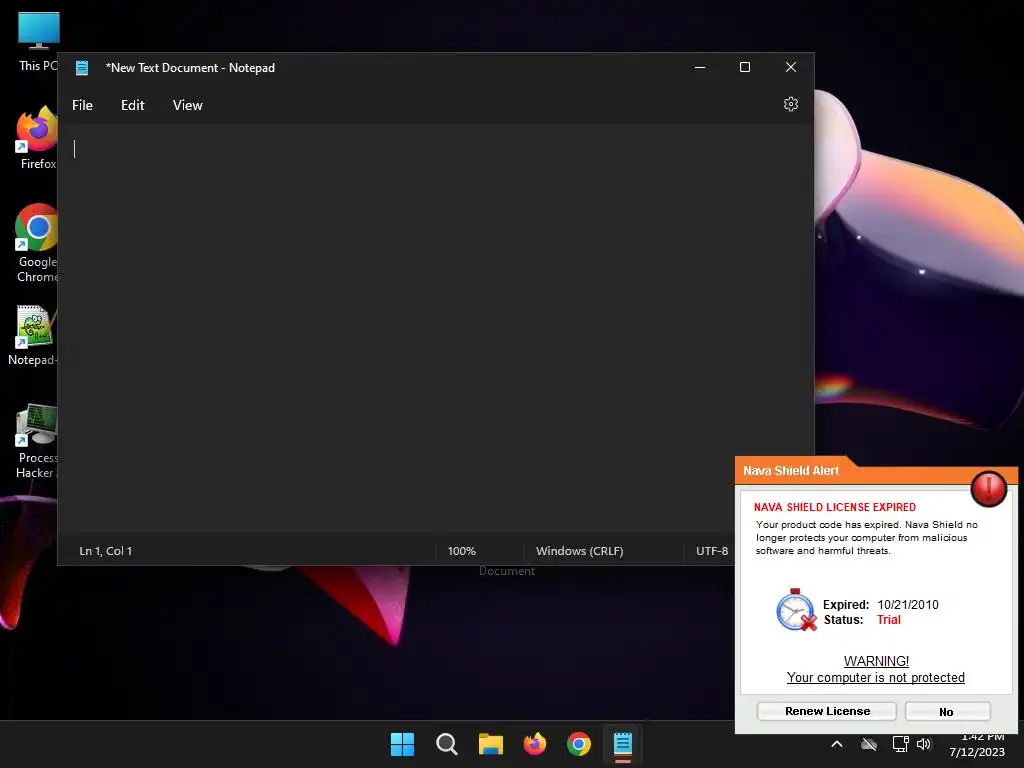Click the Expired date 10/21/2010
The height and width of the screenshot is (768, 1024).
click(x=908, y=605)
